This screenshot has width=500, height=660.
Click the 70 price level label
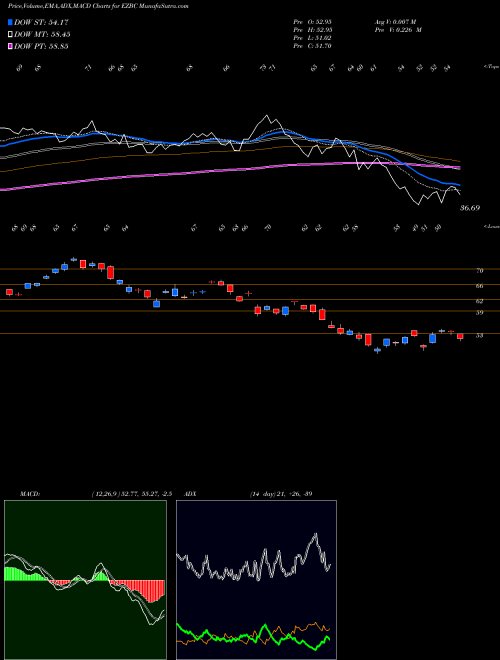[x=479, y=271]
